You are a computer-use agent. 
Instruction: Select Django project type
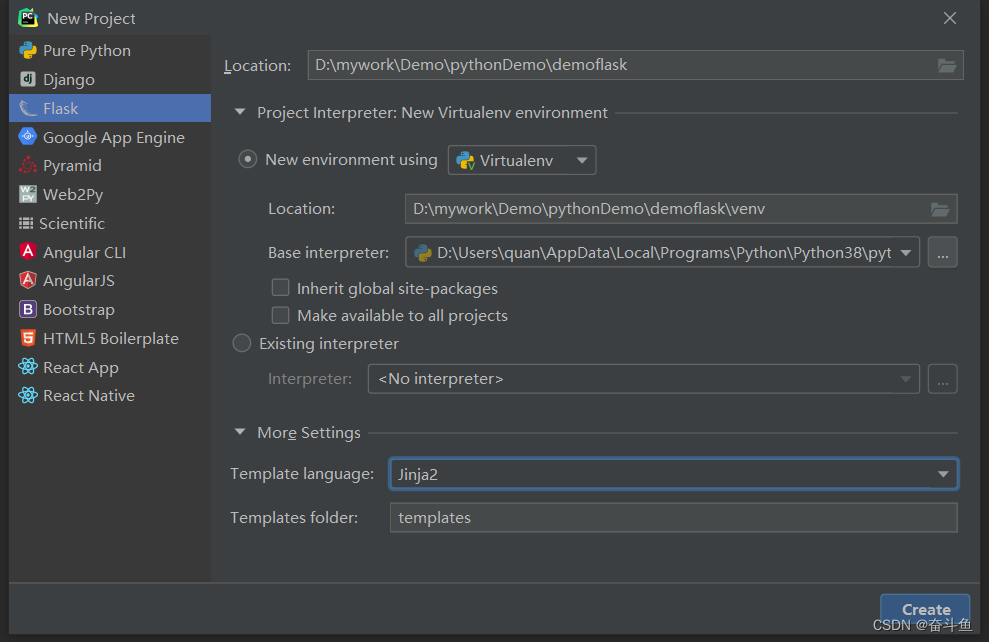(x=110, y=79)
